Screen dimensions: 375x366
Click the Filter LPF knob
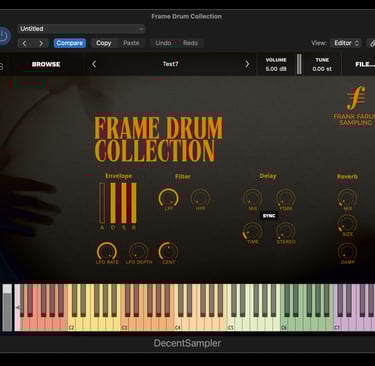pyautogui.click(x=168, y=198)
